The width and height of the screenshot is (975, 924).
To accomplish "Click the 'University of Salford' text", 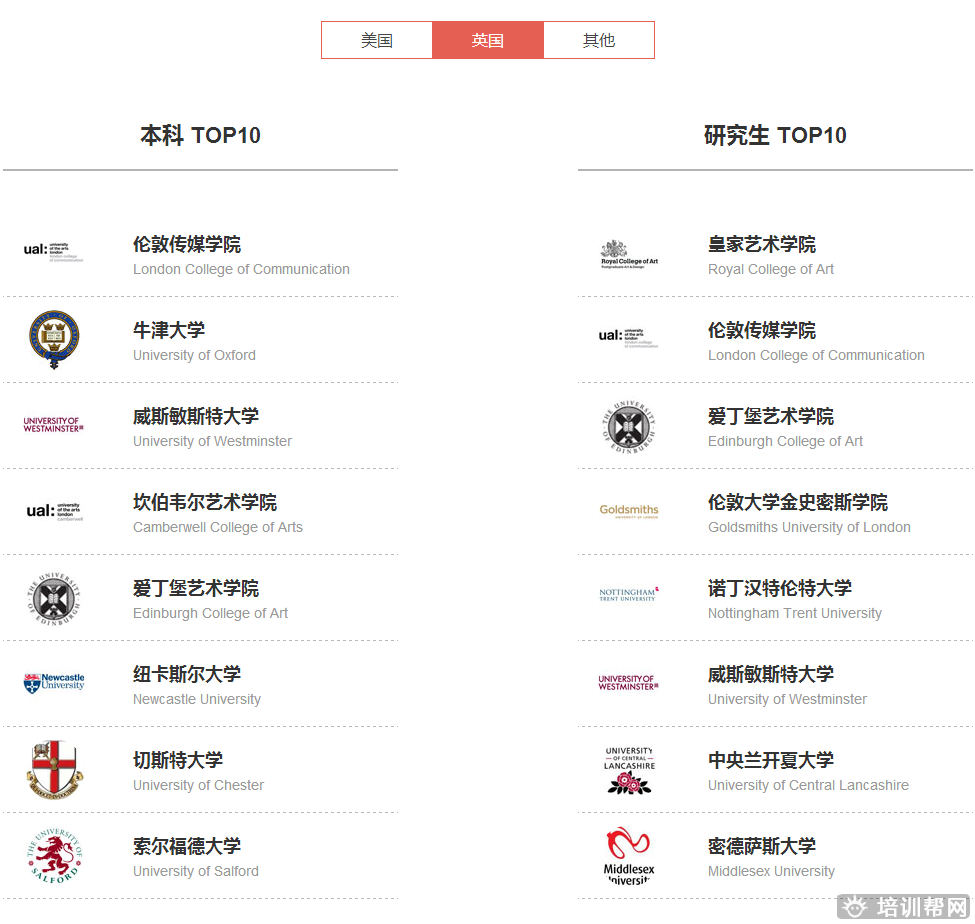I will [196, 871].
